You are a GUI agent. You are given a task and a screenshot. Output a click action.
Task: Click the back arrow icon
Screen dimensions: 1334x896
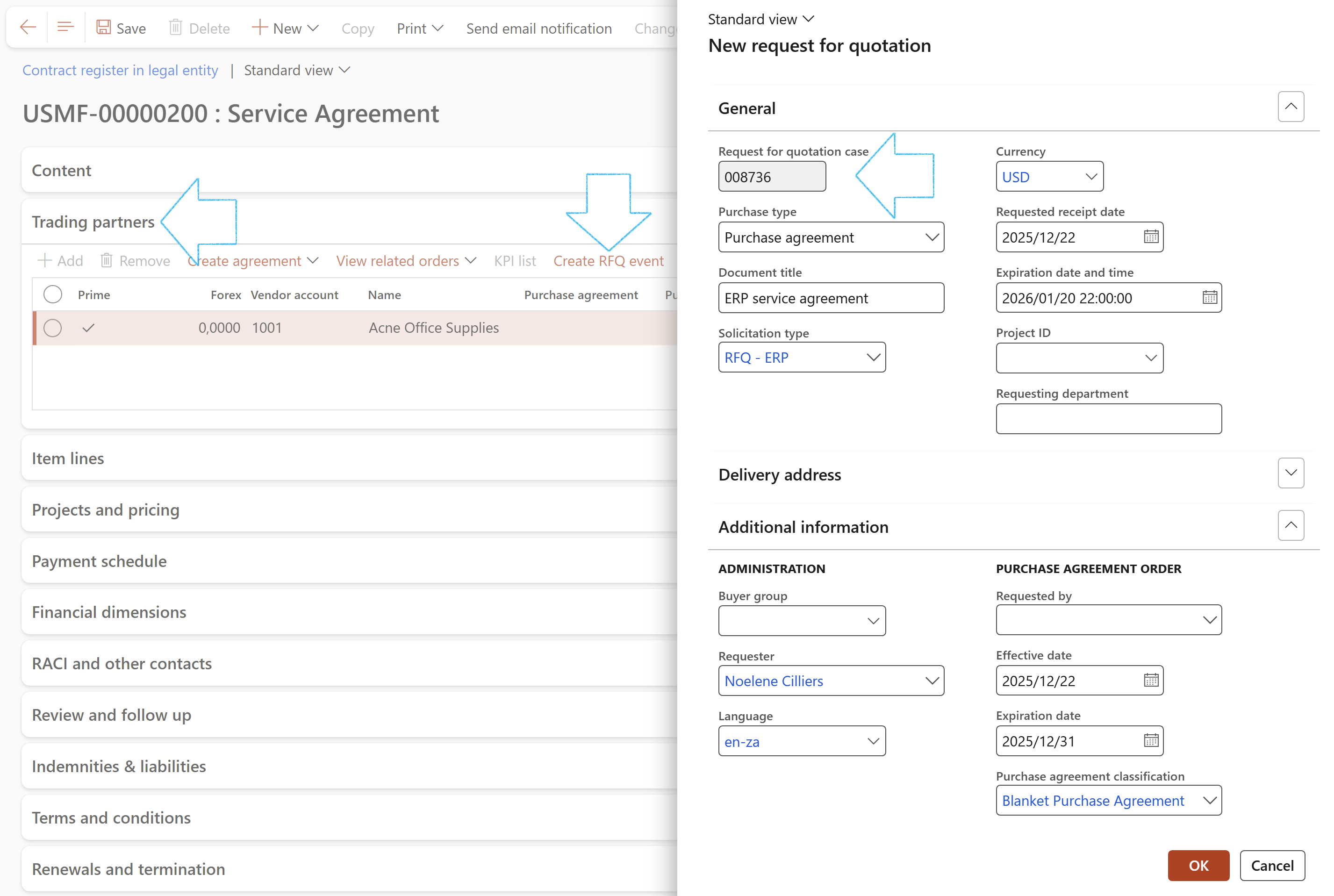28,28
